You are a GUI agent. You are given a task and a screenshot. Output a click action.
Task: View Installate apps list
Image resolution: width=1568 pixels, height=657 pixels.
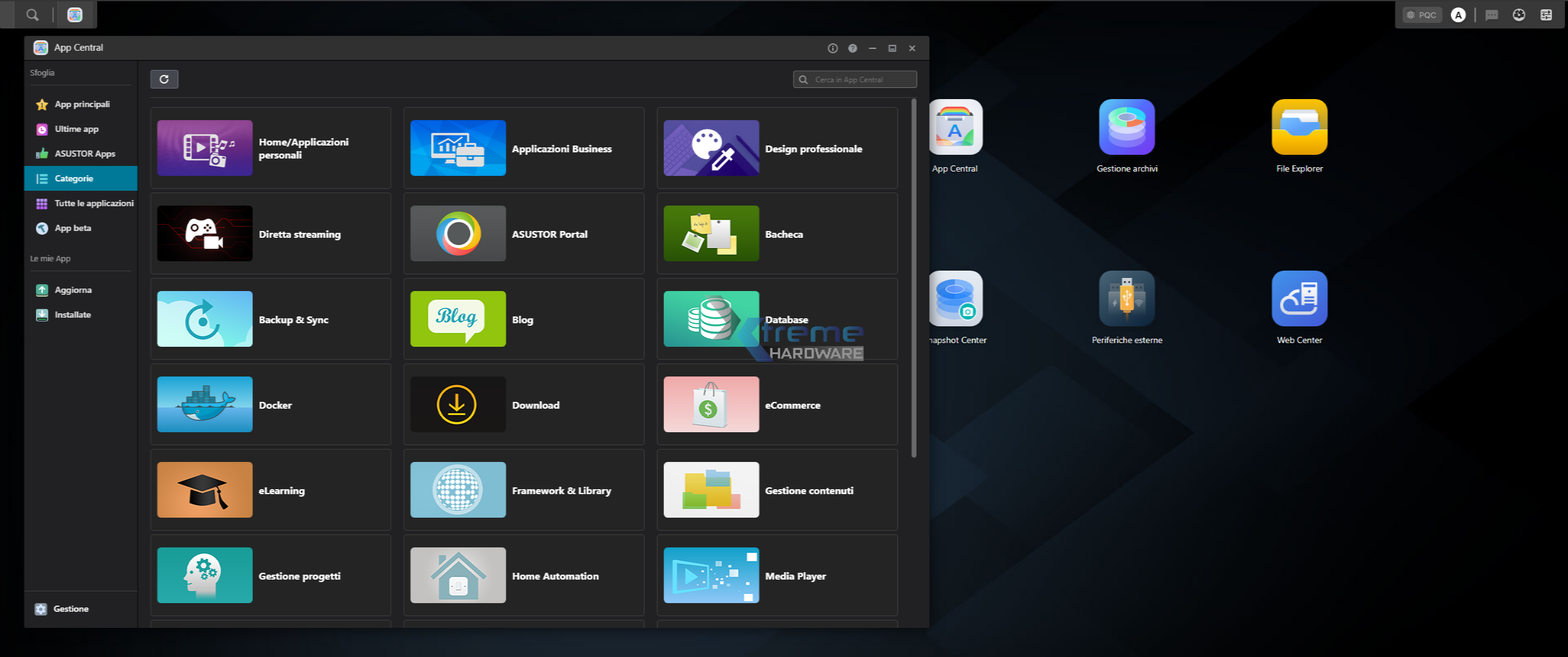click(x=81, y=315)
